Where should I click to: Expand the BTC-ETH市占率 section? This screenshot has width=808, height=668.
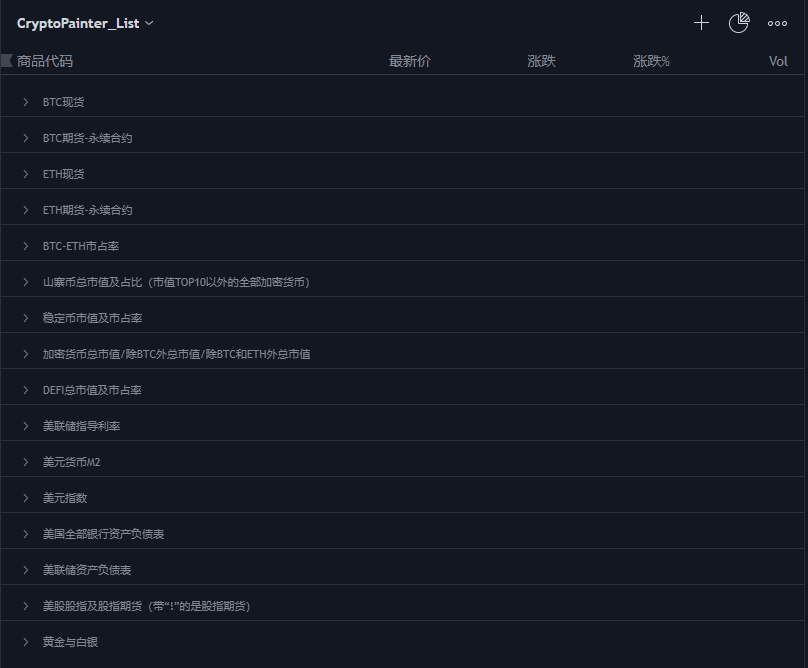26,246
